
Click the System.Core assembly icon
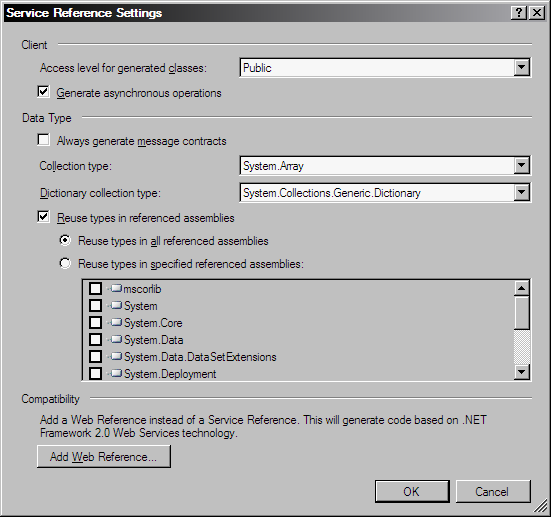[116, 322]
